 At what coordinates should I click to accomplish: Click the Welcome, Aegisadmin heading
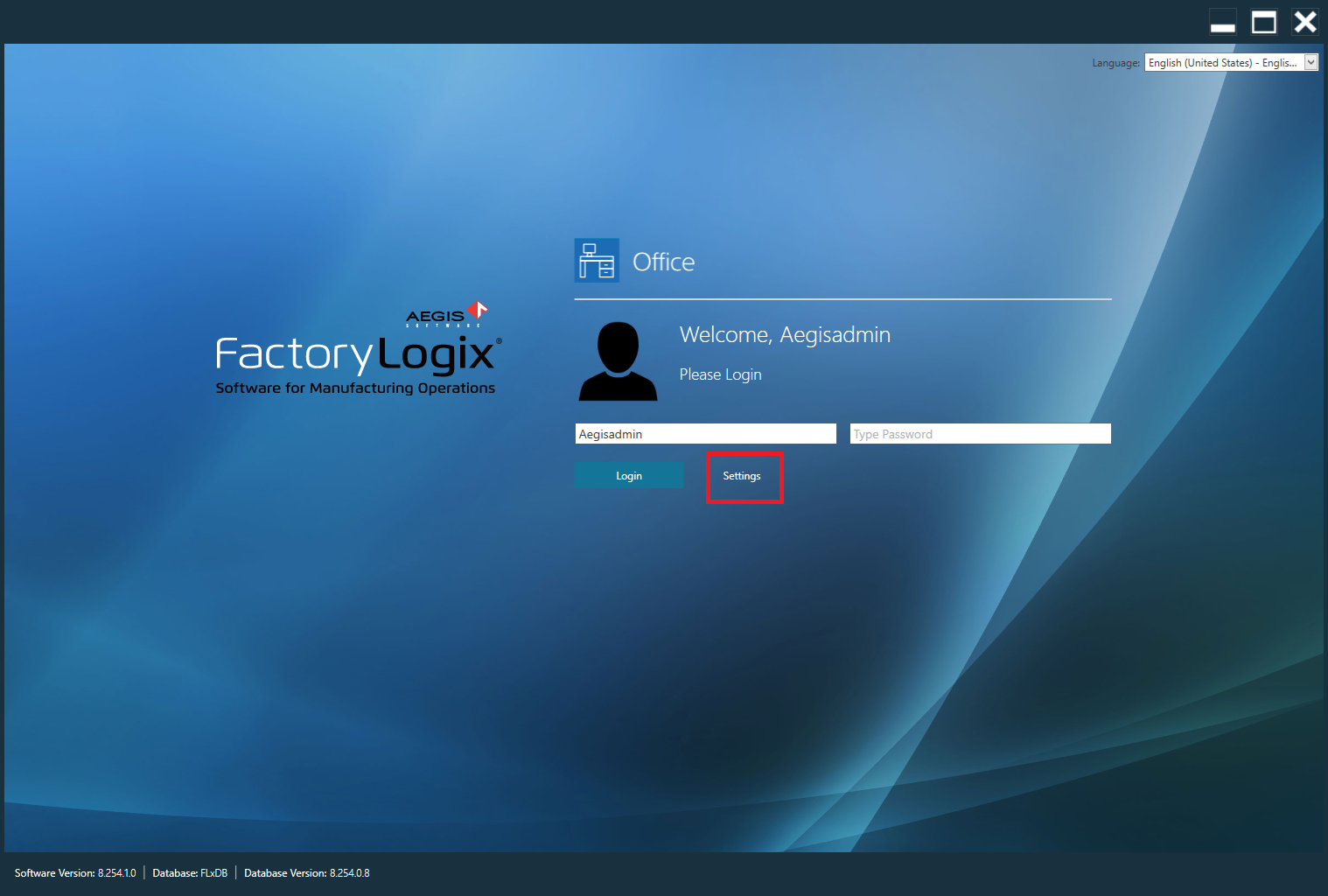pyautogui.click(x=784, y=334)
